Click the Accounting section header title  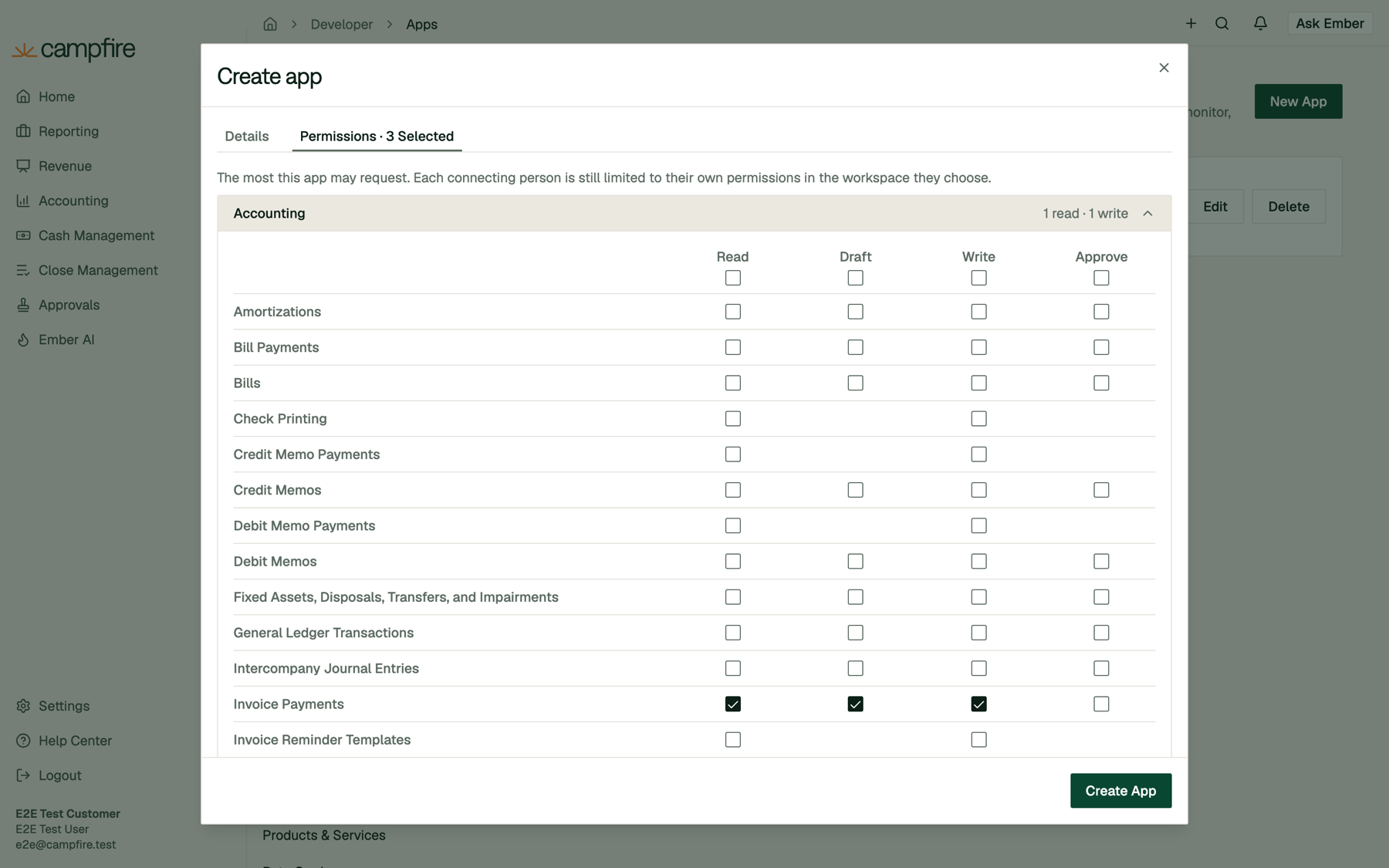pyautogui.click(x=269, y=214)
